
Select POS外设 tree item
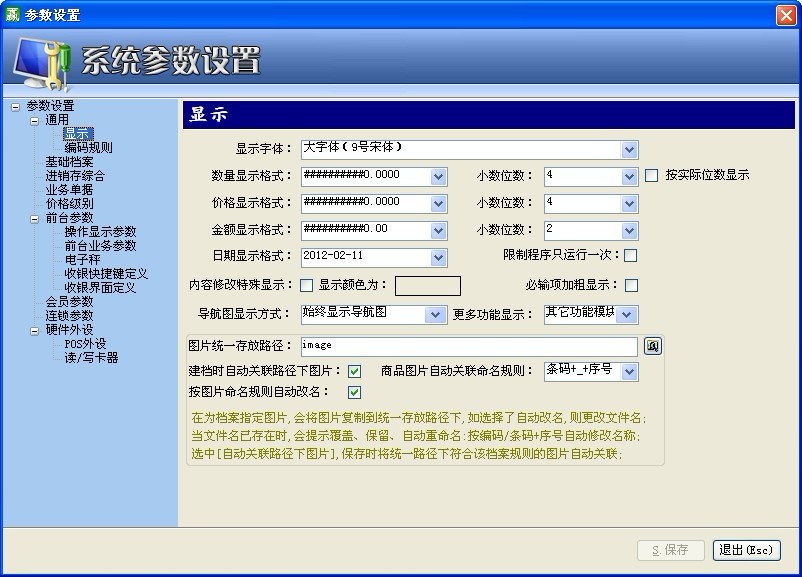tap(85, 344)
